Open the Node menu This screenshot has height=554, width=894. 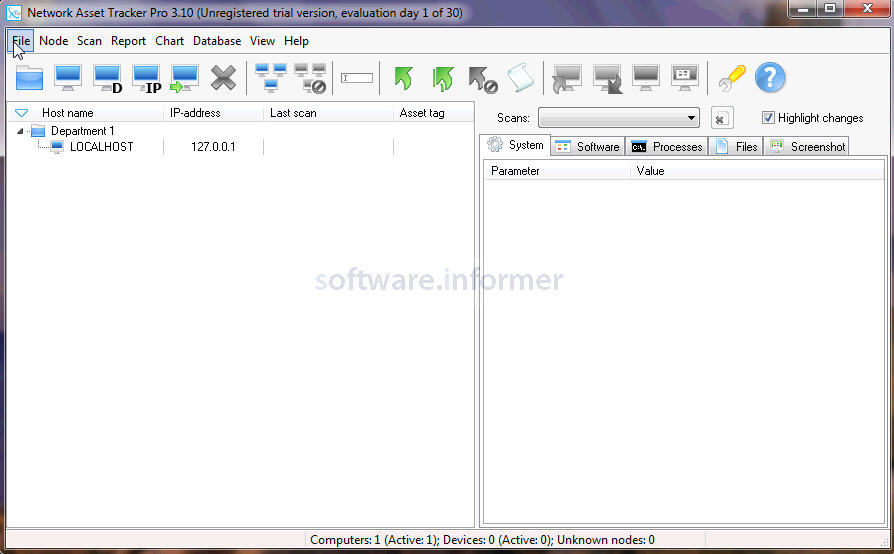[x=54, y=41]
